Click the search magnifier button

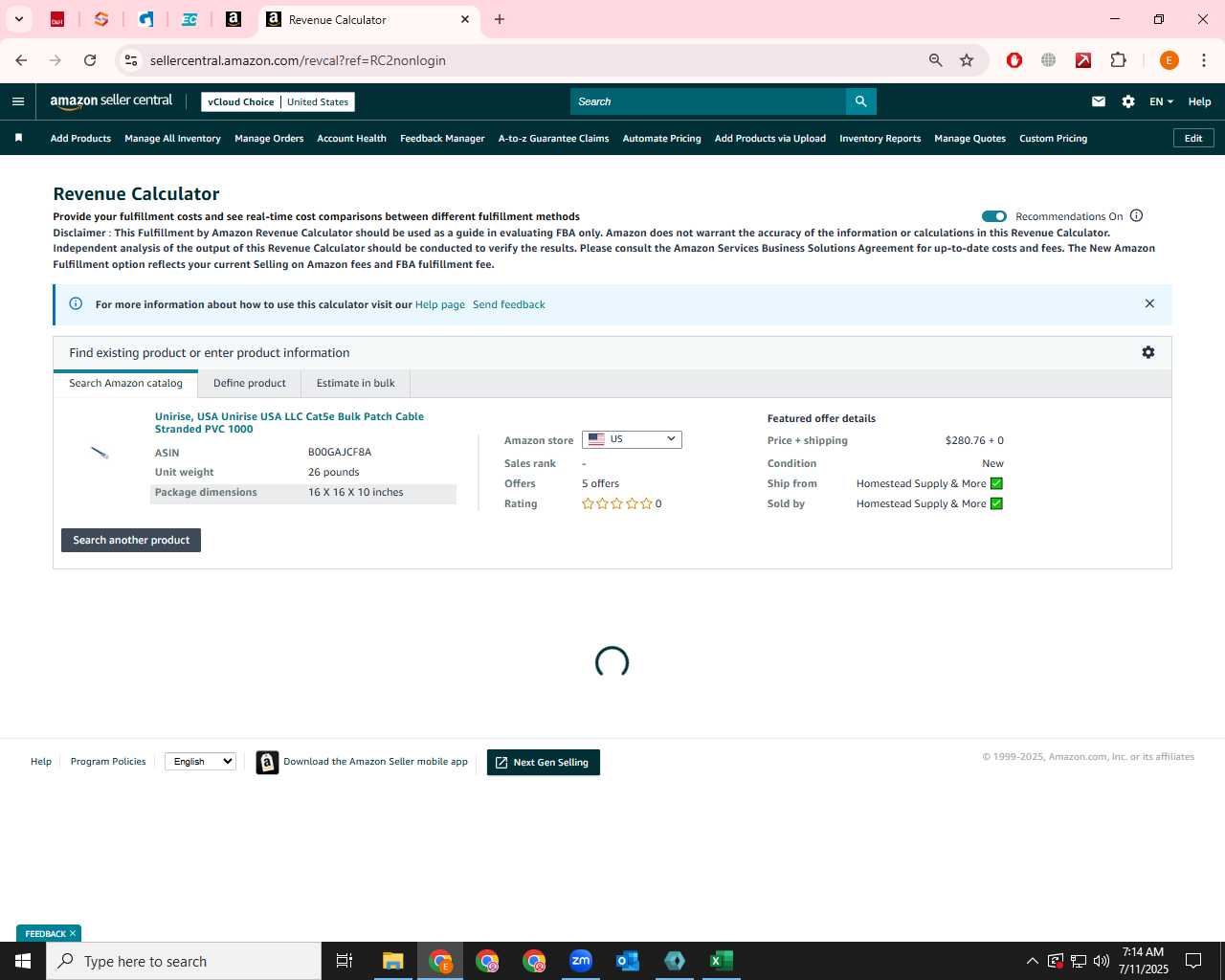coord(860,101)
